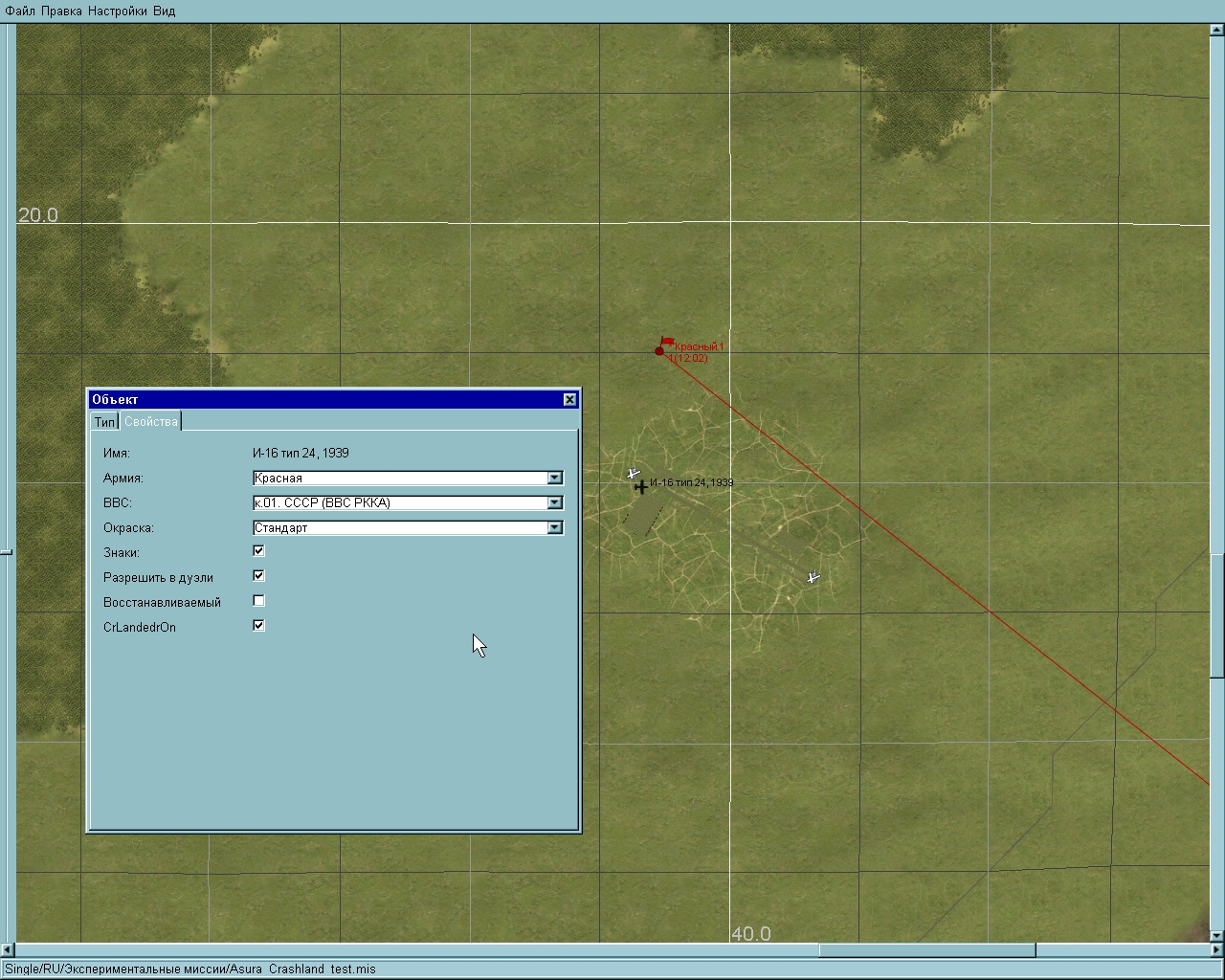Image resolution: width=1225 pixels, height=980 pixels.
Task: Select white aircraft marker at runway's southeast end
Action: (813, 577)
